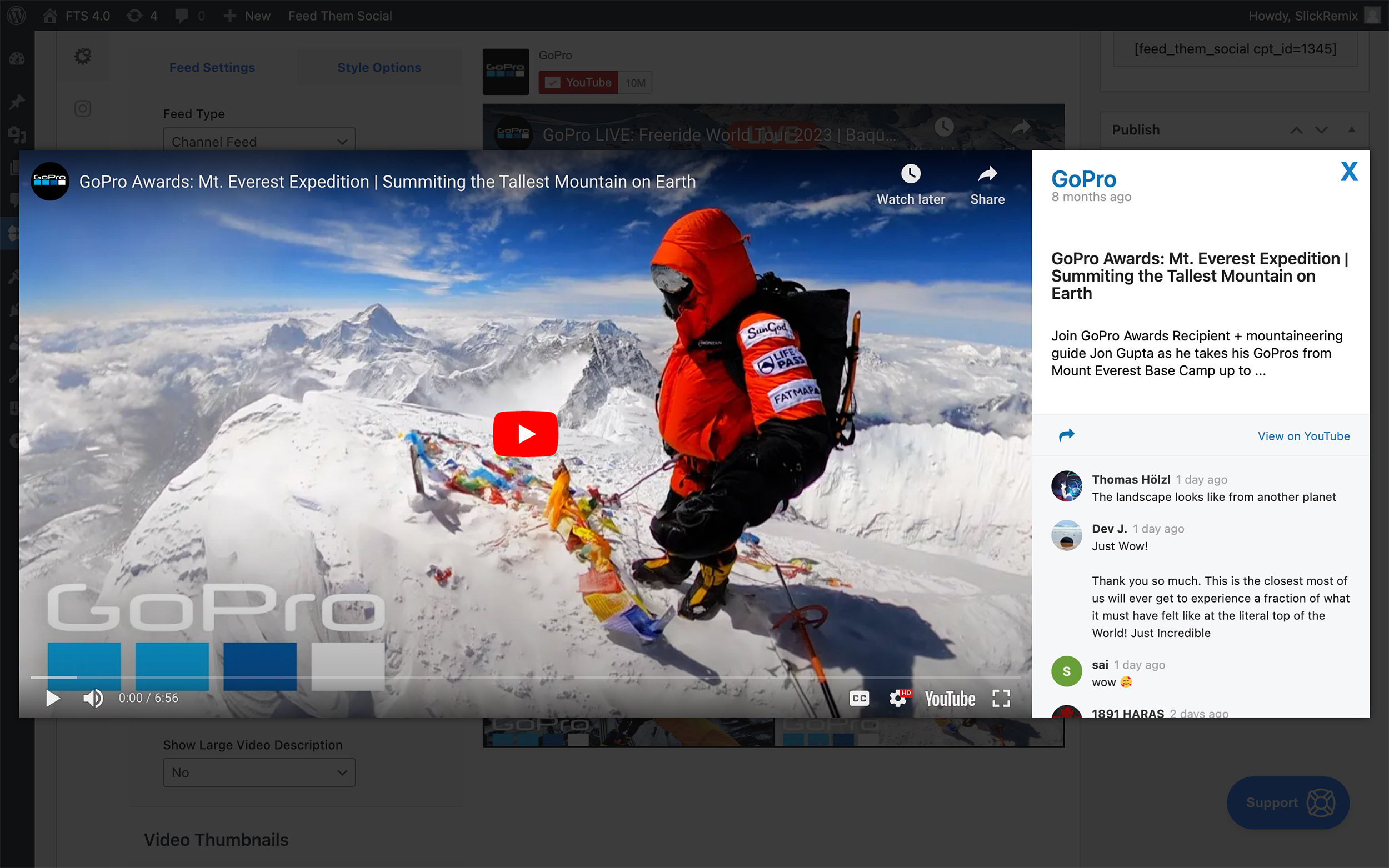The height and width of the screenshot is (868, 1389).
Task: Click the play icon in the player controls
Action: [x=53, y=698]
